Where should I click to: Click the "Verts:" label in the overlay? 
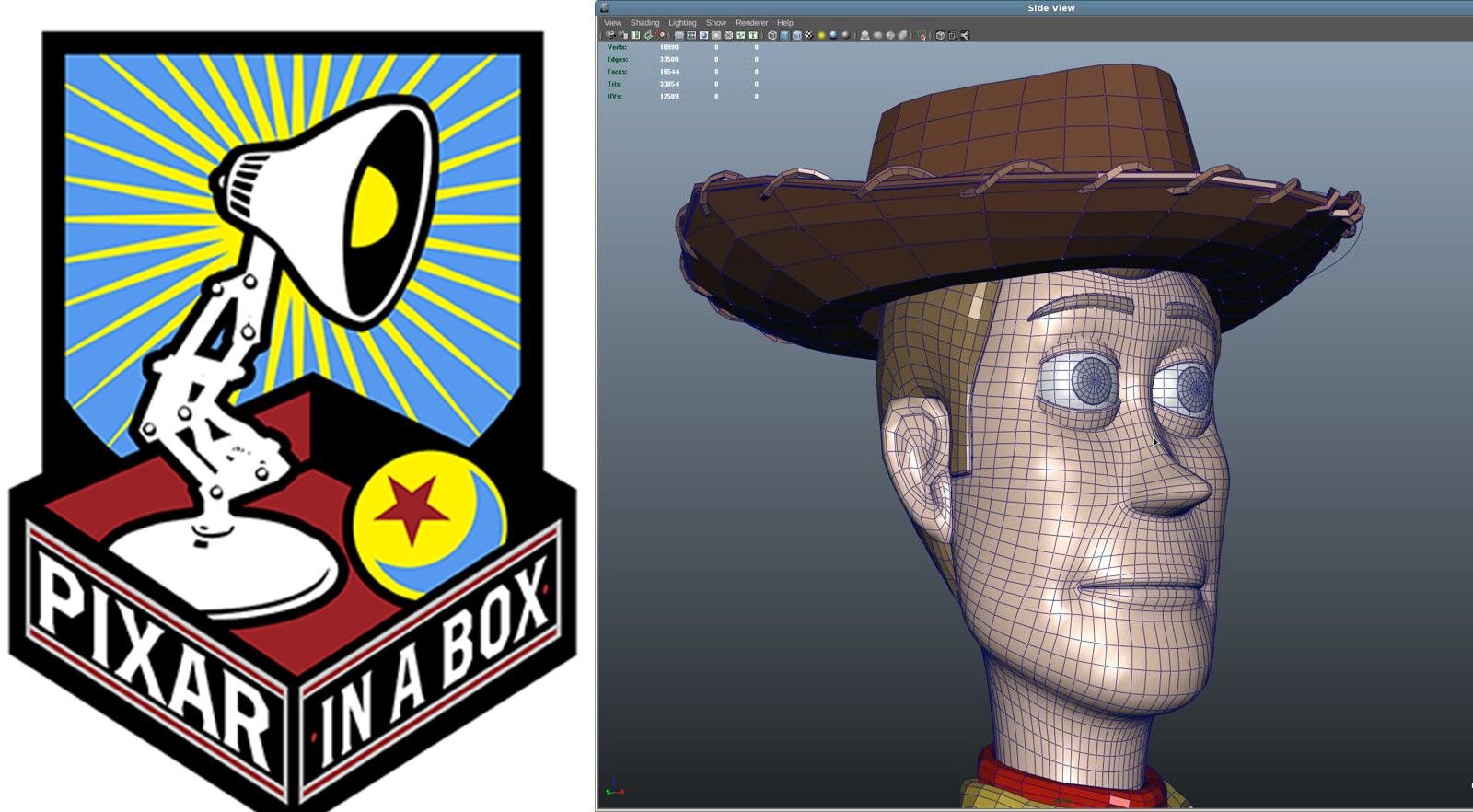click(617, 47)
